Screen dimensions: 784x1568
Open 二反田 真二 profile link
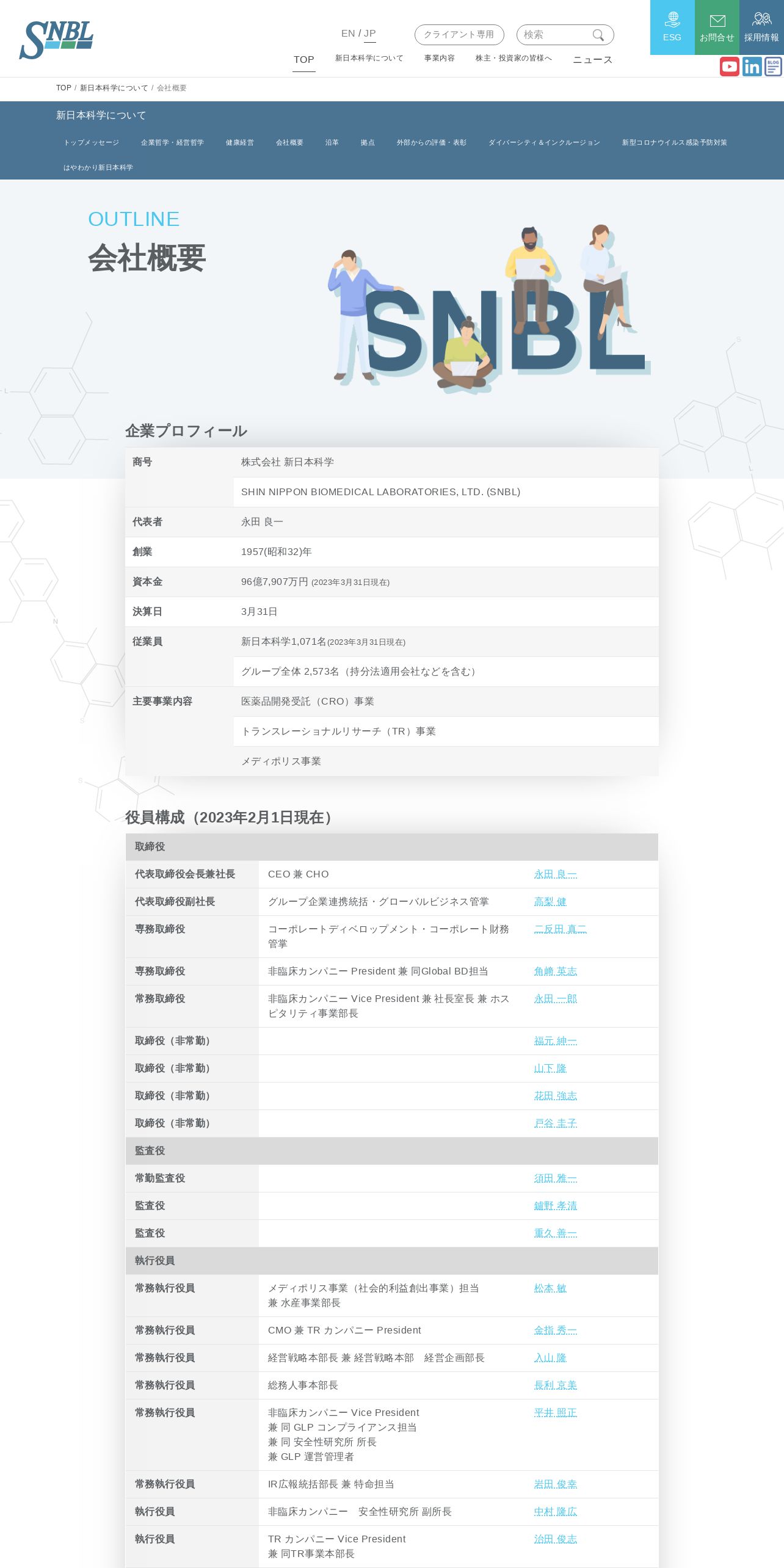click(561, 929)
